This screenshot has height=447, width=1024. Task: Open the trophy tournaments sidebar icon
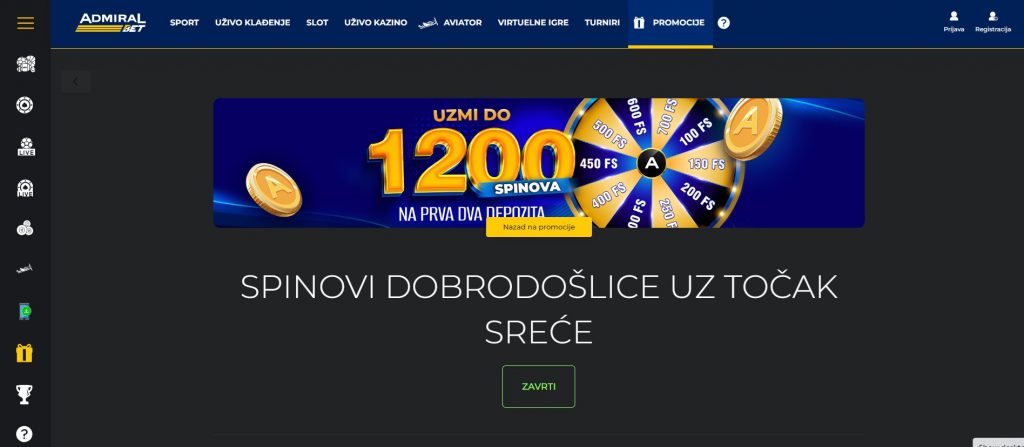24,394
